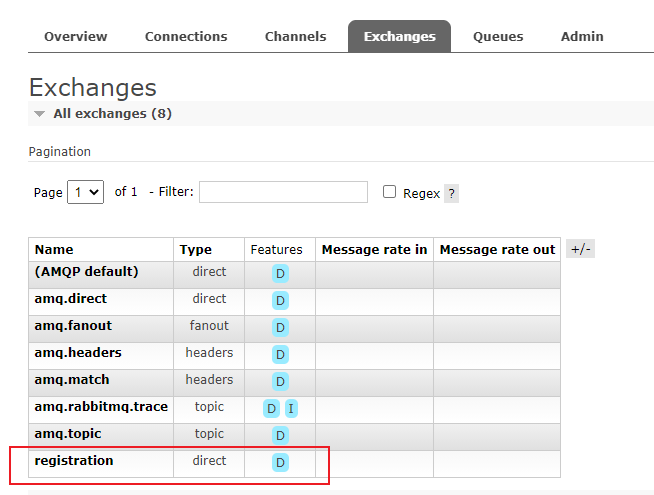Click the D badge in the registration row
Image resolution: width=654 pixels, height=495 pixels.
click(280, 462)
